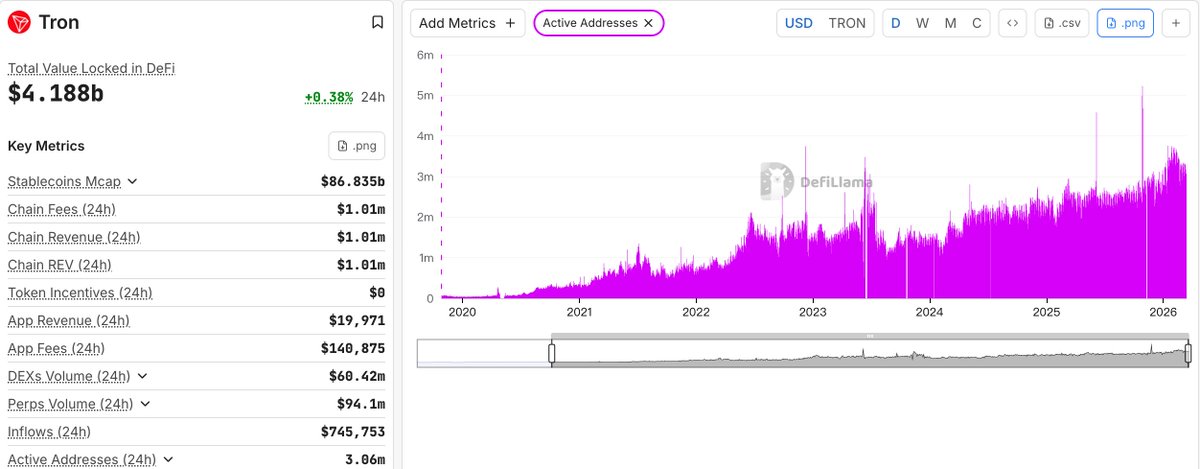The width and height of the screenshot is (1200, 469).
Task: Grab the left handle of range slider
Action: [x=551, y=353]
